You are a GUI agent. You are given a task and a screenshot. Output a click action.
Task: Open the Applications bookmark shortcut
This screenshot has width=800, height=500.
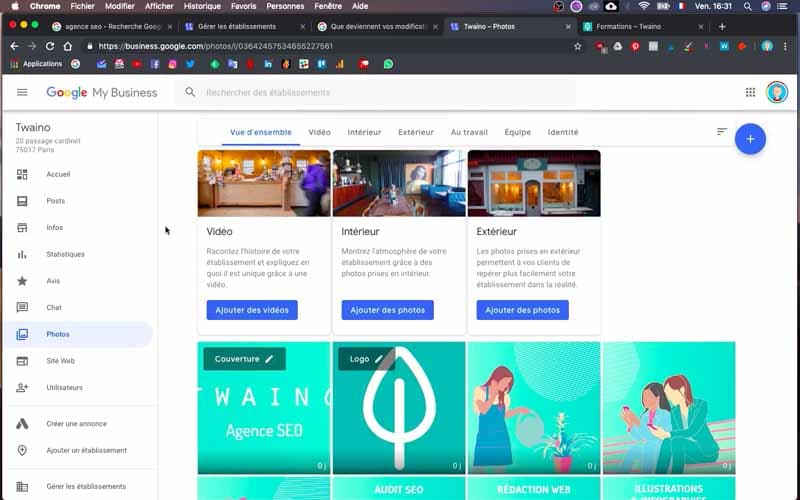pyautogui.click(x=36, y=64)
